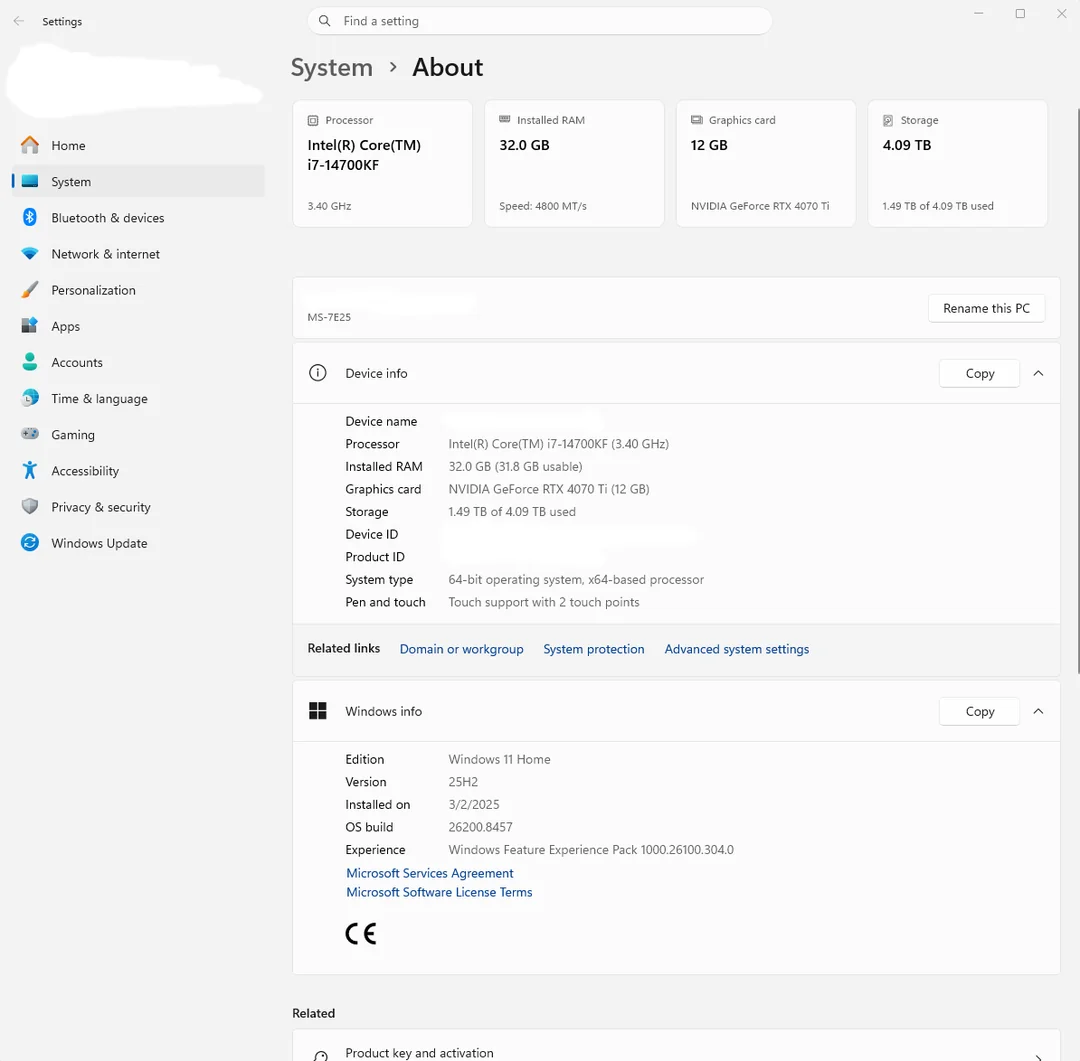Viewport: 1080px width, 1061px height.
Task: Open Microsoft Services Agreement link
Action: click(x=430, y=873)
